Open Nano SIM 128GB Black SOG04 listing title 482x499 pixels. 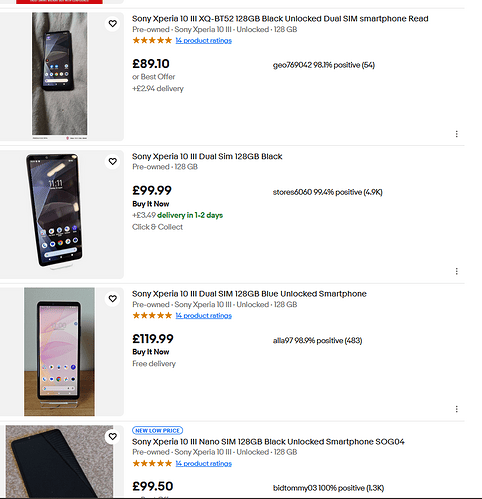coord(268,442)
